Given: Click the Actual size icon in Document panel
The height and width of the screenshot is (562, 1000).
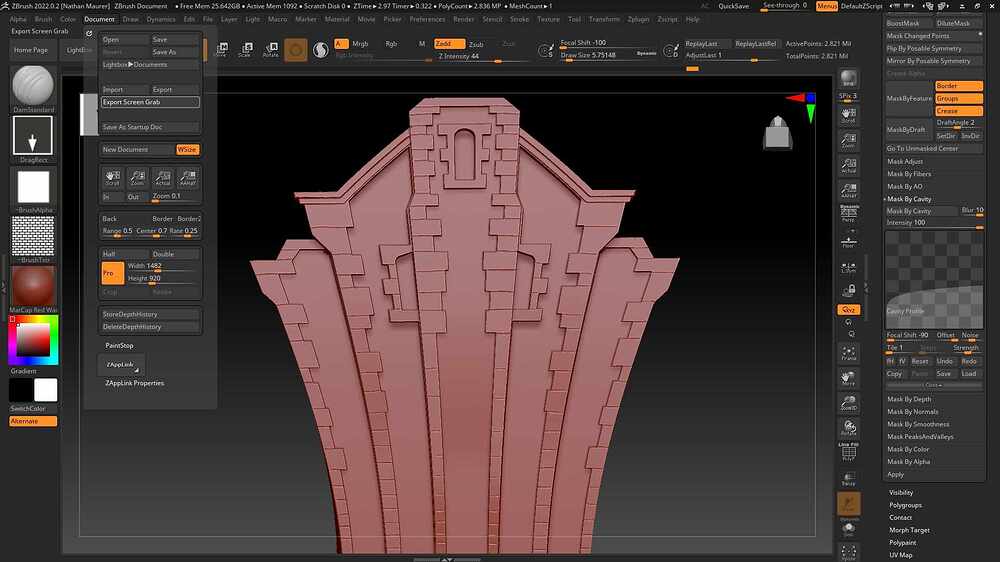Looking at the screenshot, I should [x=163, y=177].
